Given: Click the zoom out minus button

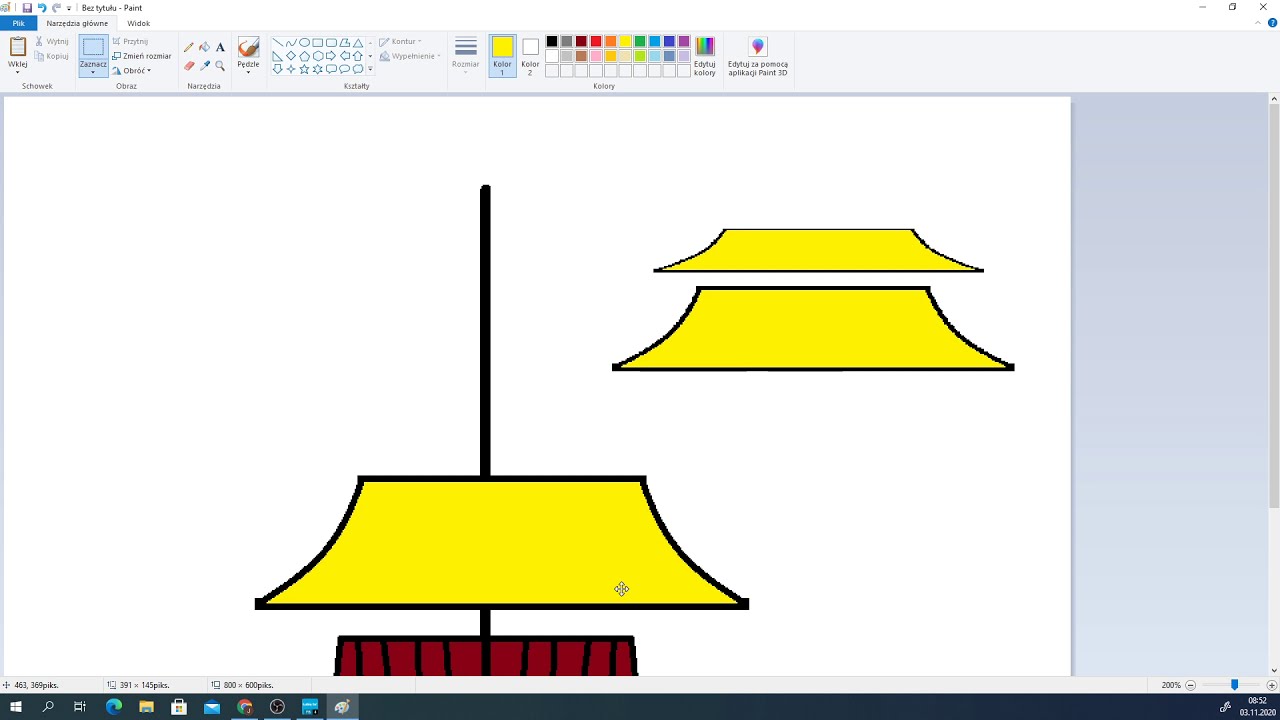Looking at the screenshot, I should tap(1190, 685).
